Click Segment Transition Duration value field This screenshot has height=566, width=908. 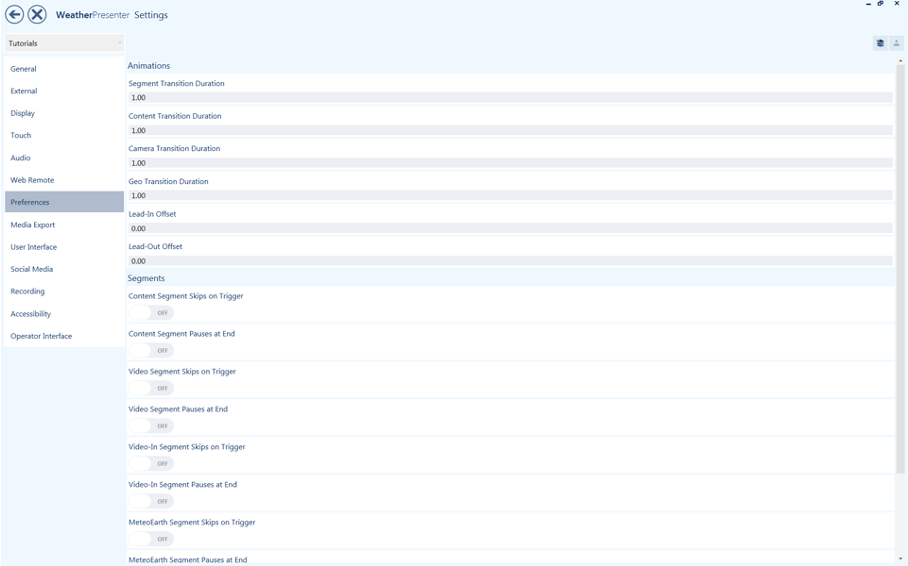tap(510, 98)
